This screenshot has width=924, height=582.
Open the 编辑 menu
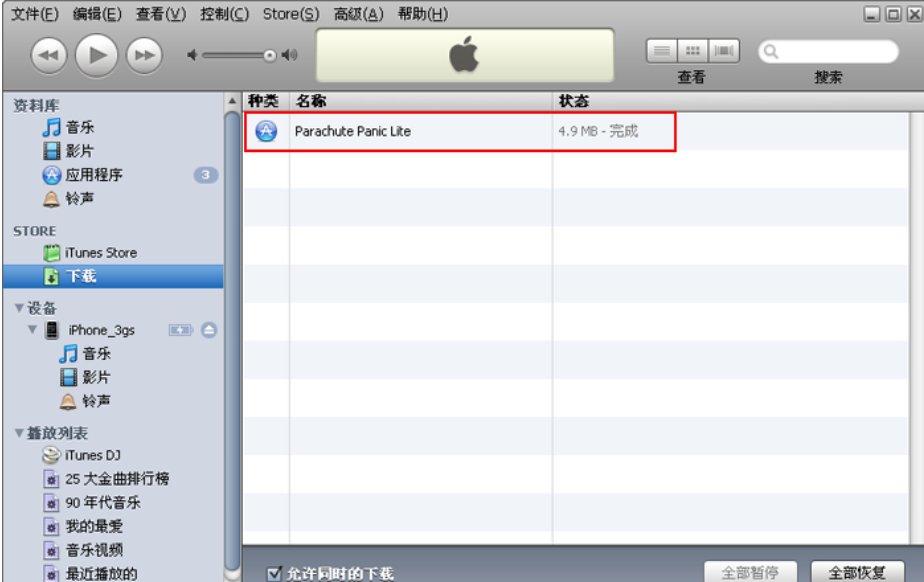click(x=97, y=14)
